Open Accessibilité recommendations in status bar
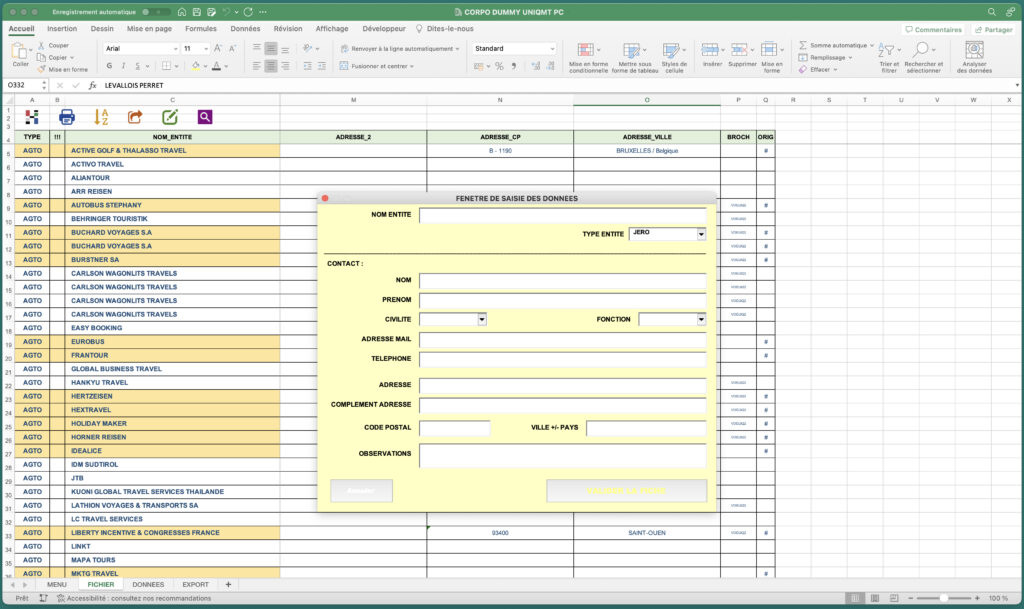Viewport: 1024px width, 609px height. coord(134,599)
